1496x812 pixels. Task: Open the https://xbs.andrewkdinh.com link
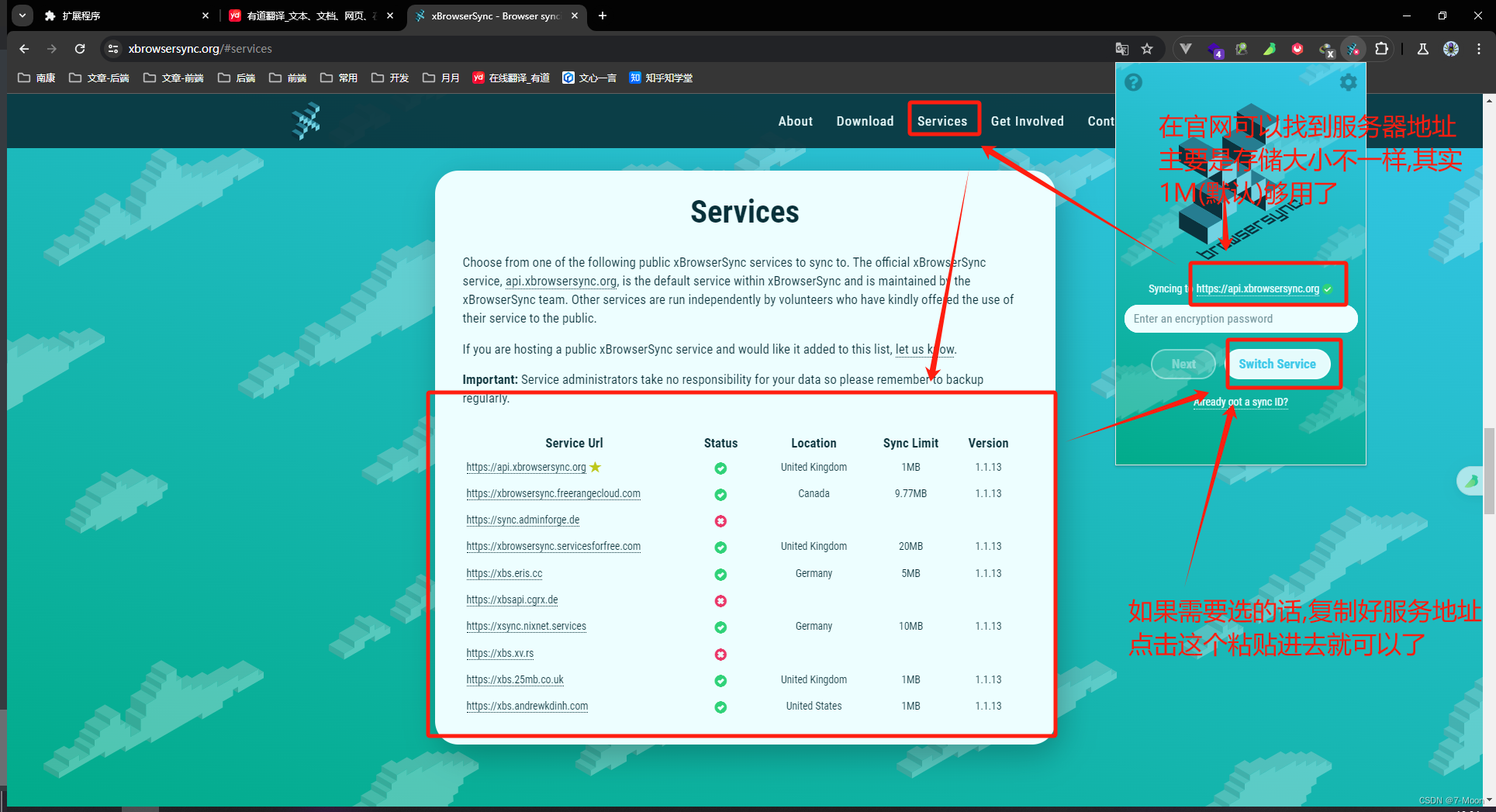(x=527, y=706)
